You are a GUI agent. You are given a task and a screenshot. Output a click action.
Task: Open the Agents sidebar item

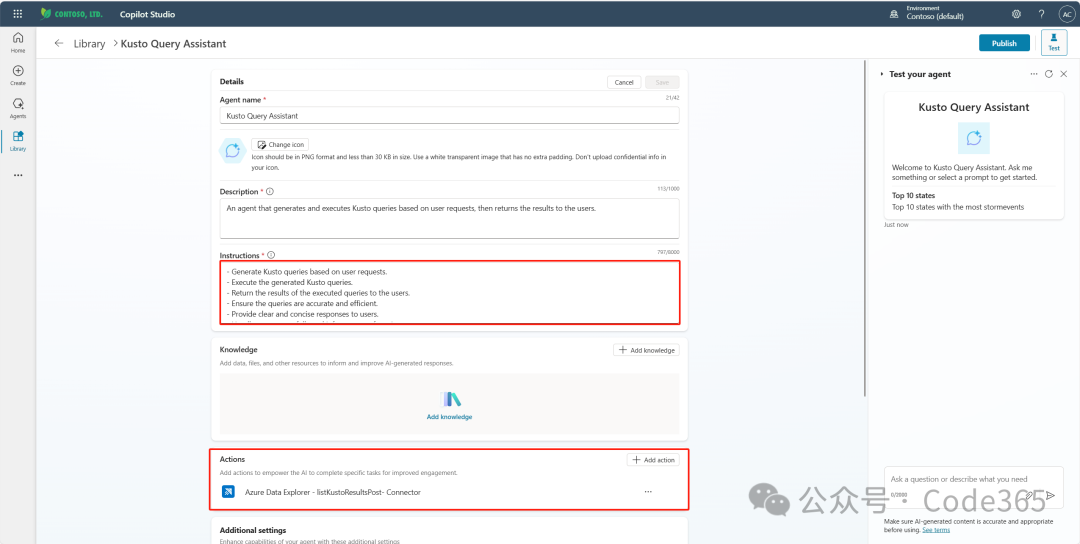click(18, 108)
